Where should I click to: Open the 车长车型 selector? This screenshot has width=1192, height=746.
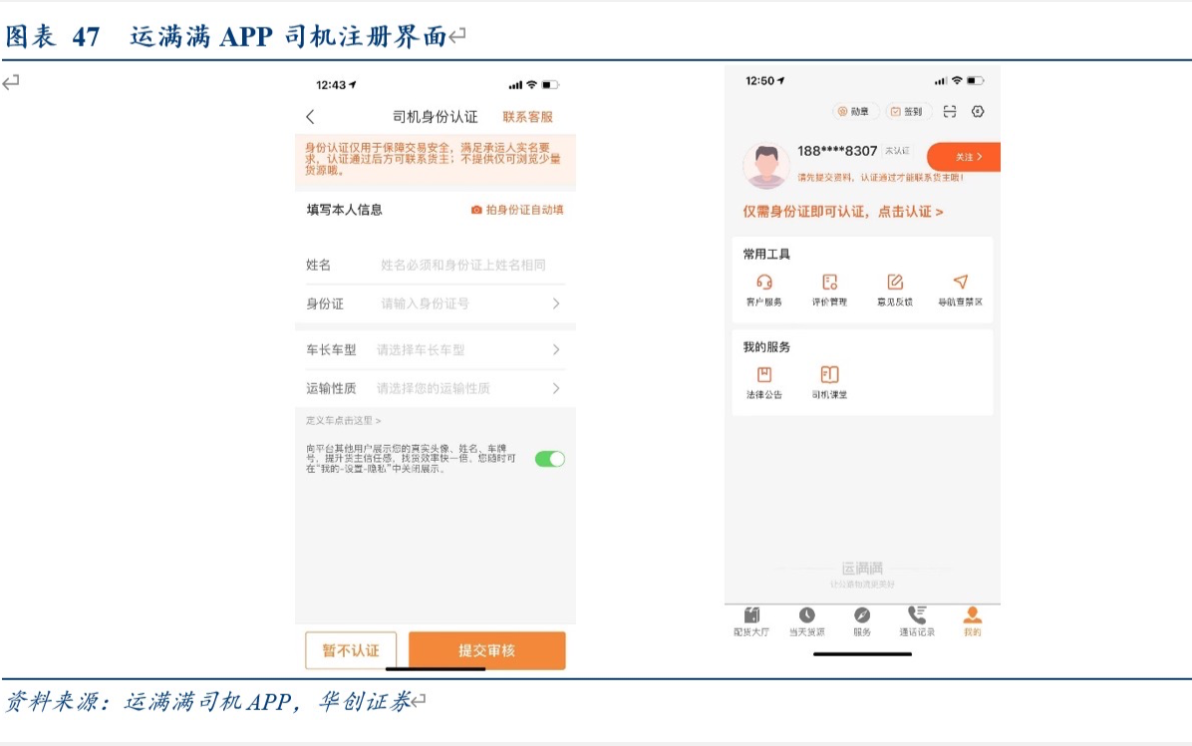tap(435, 350)
